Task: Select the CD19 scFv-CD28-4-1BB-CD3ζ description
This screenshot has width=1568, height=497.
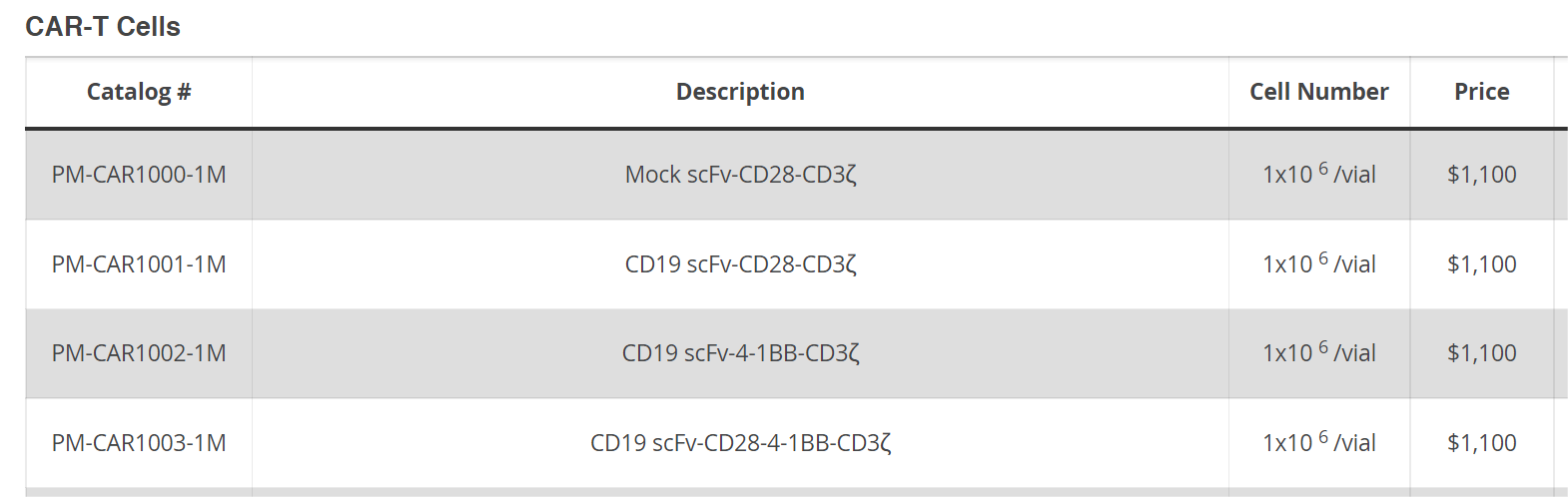Action: (x=740, y=443)
